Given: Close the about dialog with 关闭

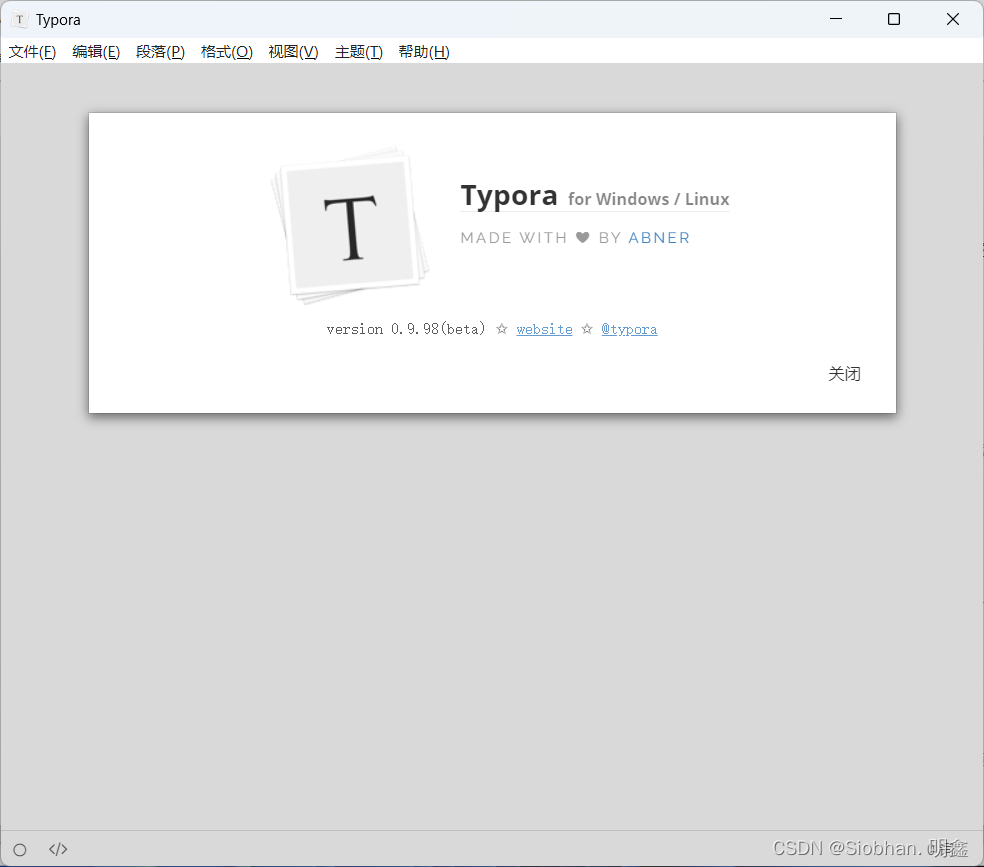Looking at the screenshot, I should [x=844, y=374].
